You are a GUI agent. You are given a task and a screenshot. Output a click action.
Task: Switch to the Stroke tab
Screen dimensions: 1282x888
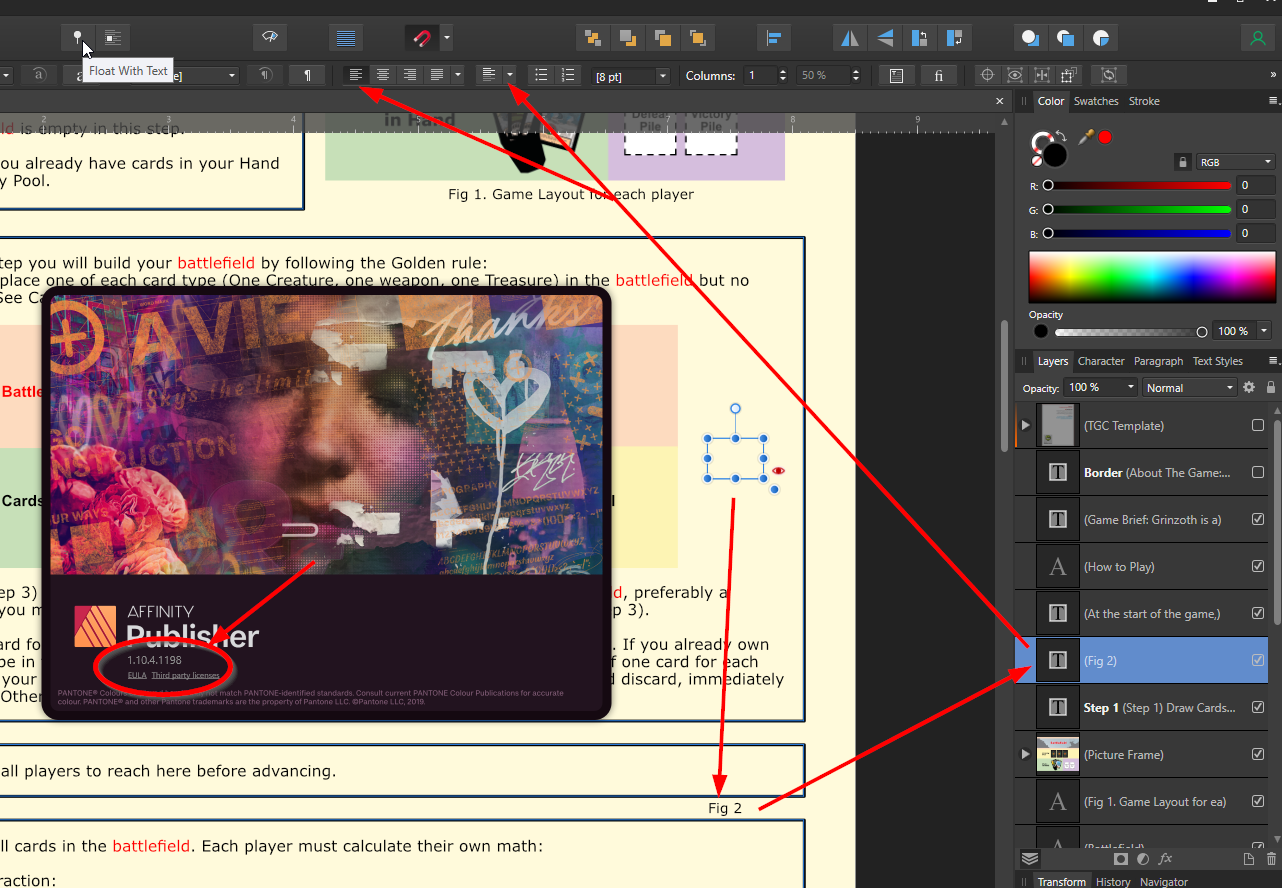[x=1144, y=101]
